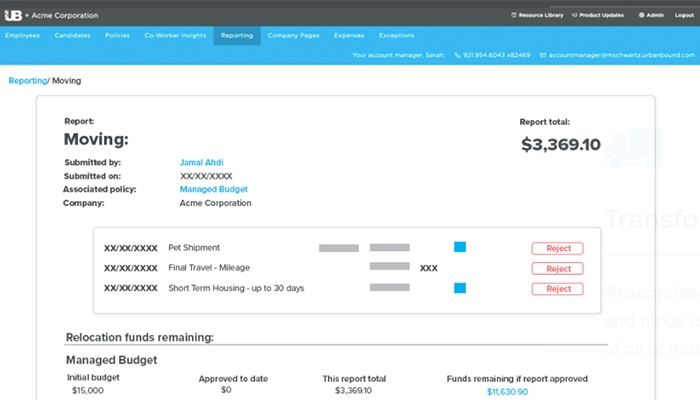700x400 pixels.
Task: Open the Policies tab
Action: [117, 35]
